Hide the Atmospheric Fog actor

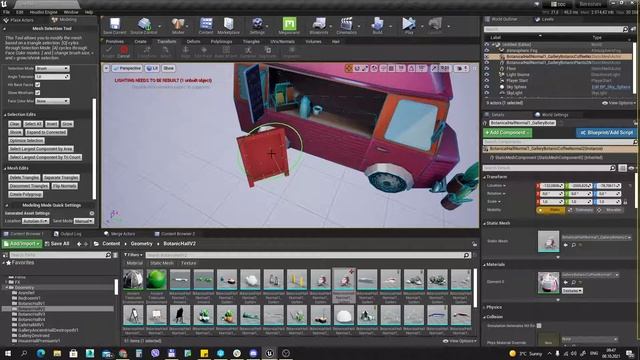tap(487, 50)
